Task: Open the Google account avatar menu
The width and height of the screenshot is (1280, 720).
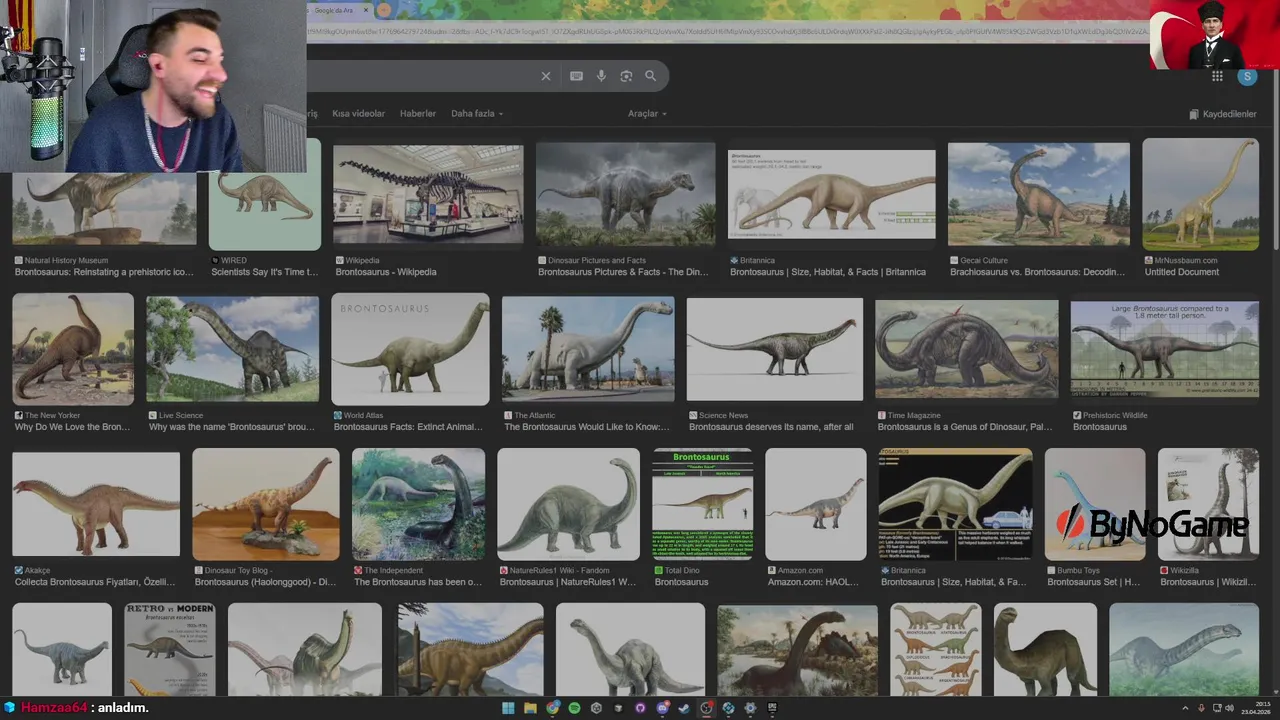Action: click(x=1247, y=76)
